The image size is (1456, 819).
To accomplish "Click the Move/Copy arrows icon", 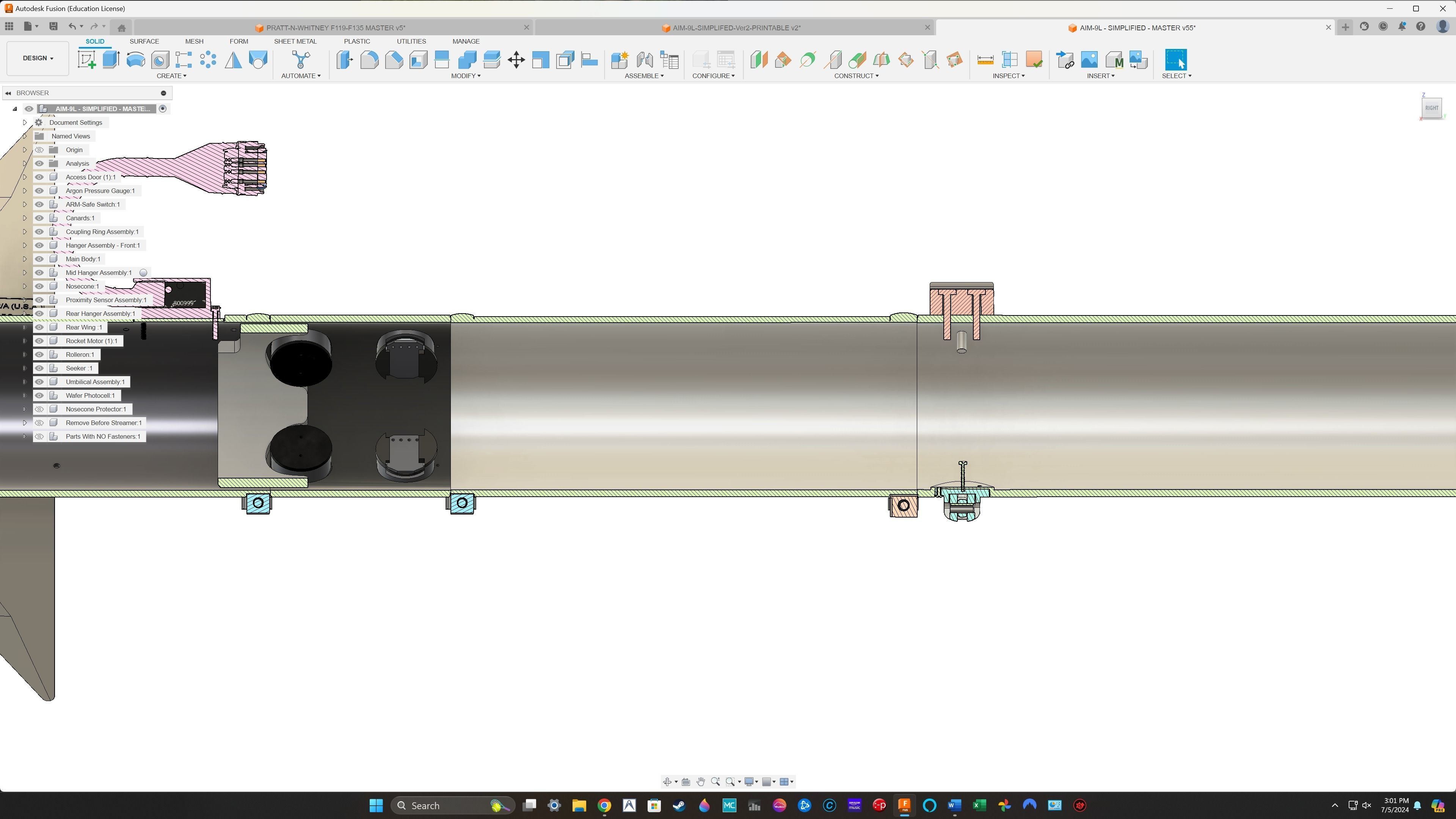I will point(516,60).
